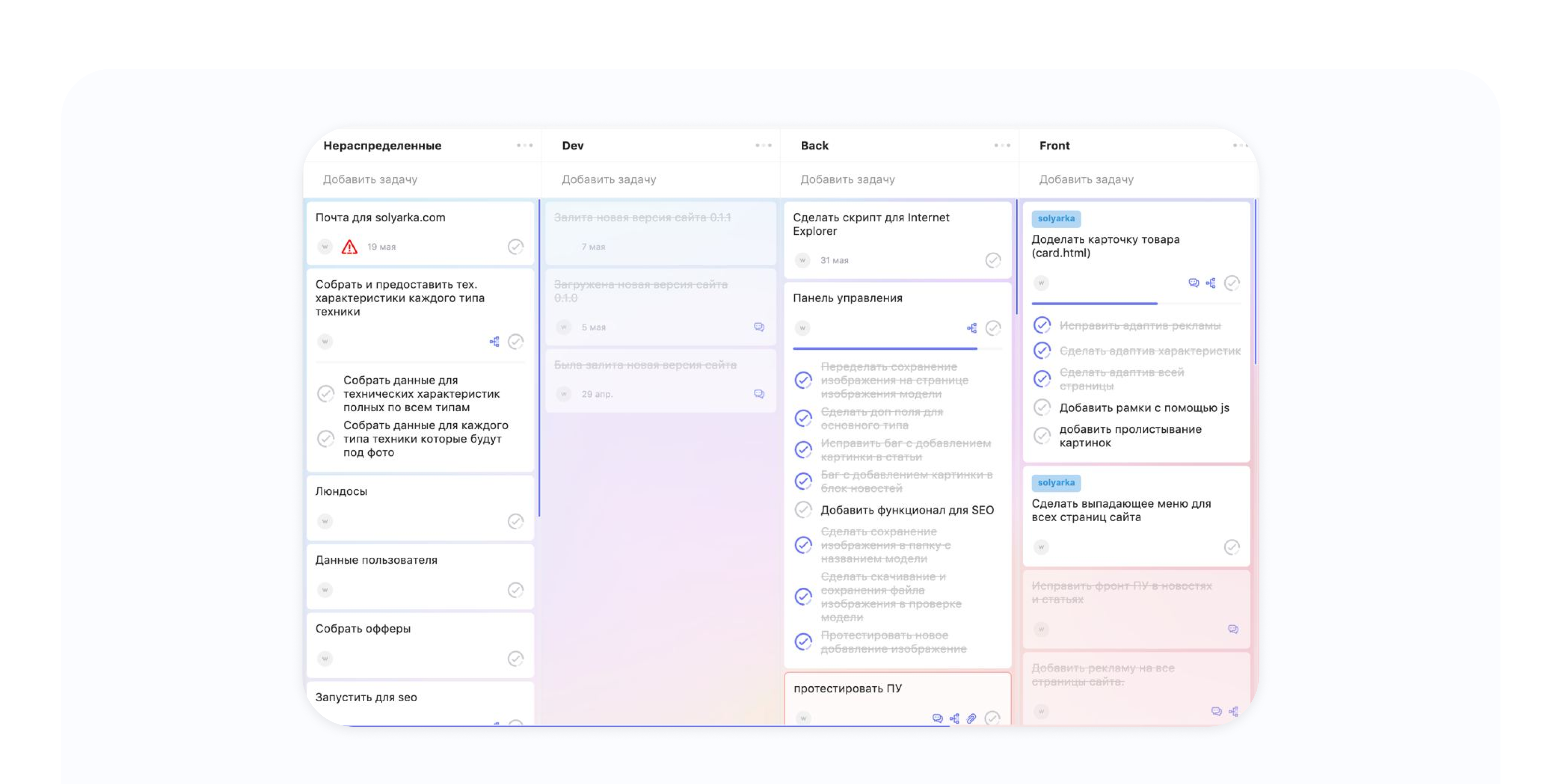
Task: Click Добавить задачу field in Dev column
Action: coord(609,180)
